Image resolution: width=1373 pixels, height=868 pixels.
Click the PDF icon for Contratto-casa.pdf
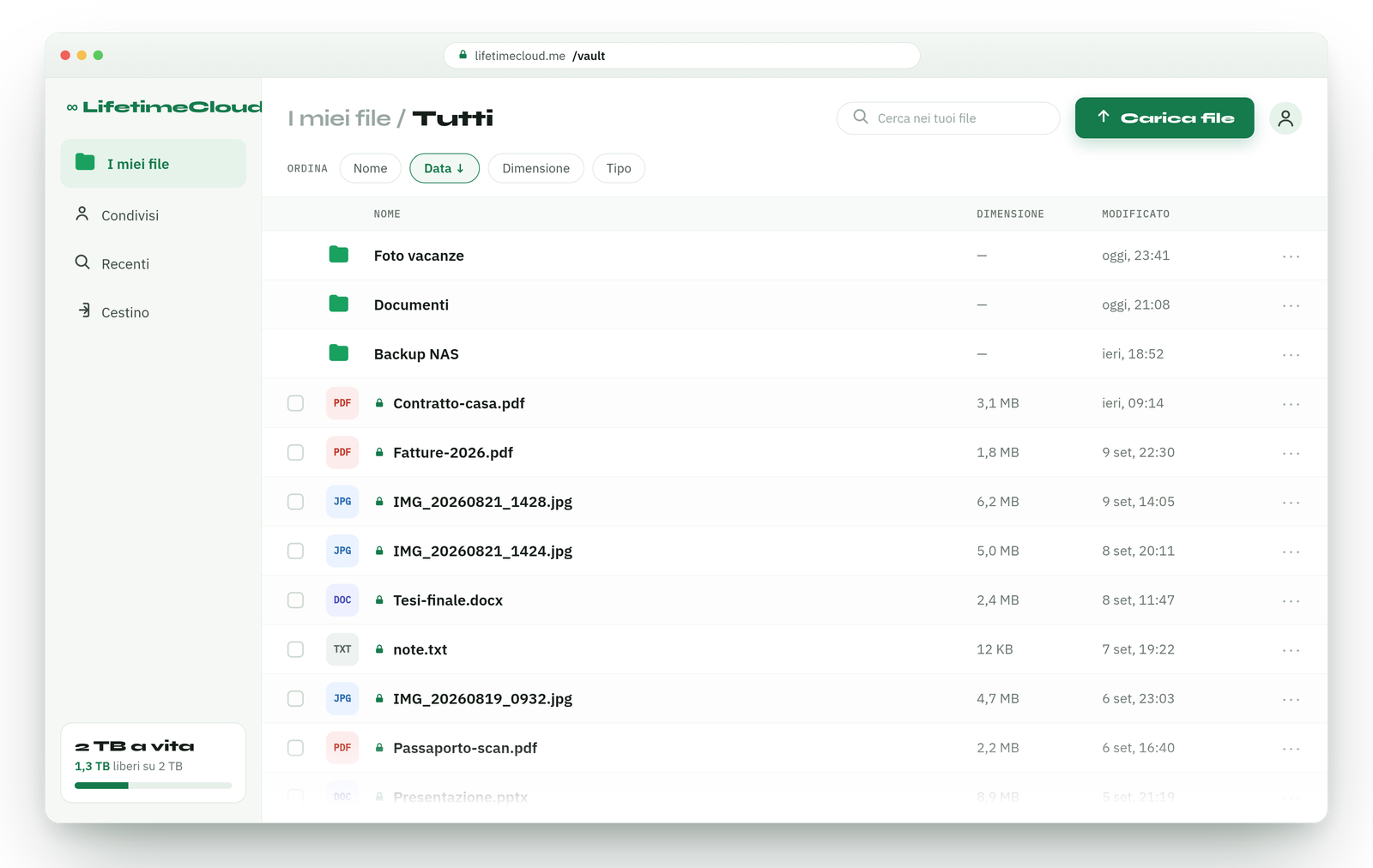[342, 403]
